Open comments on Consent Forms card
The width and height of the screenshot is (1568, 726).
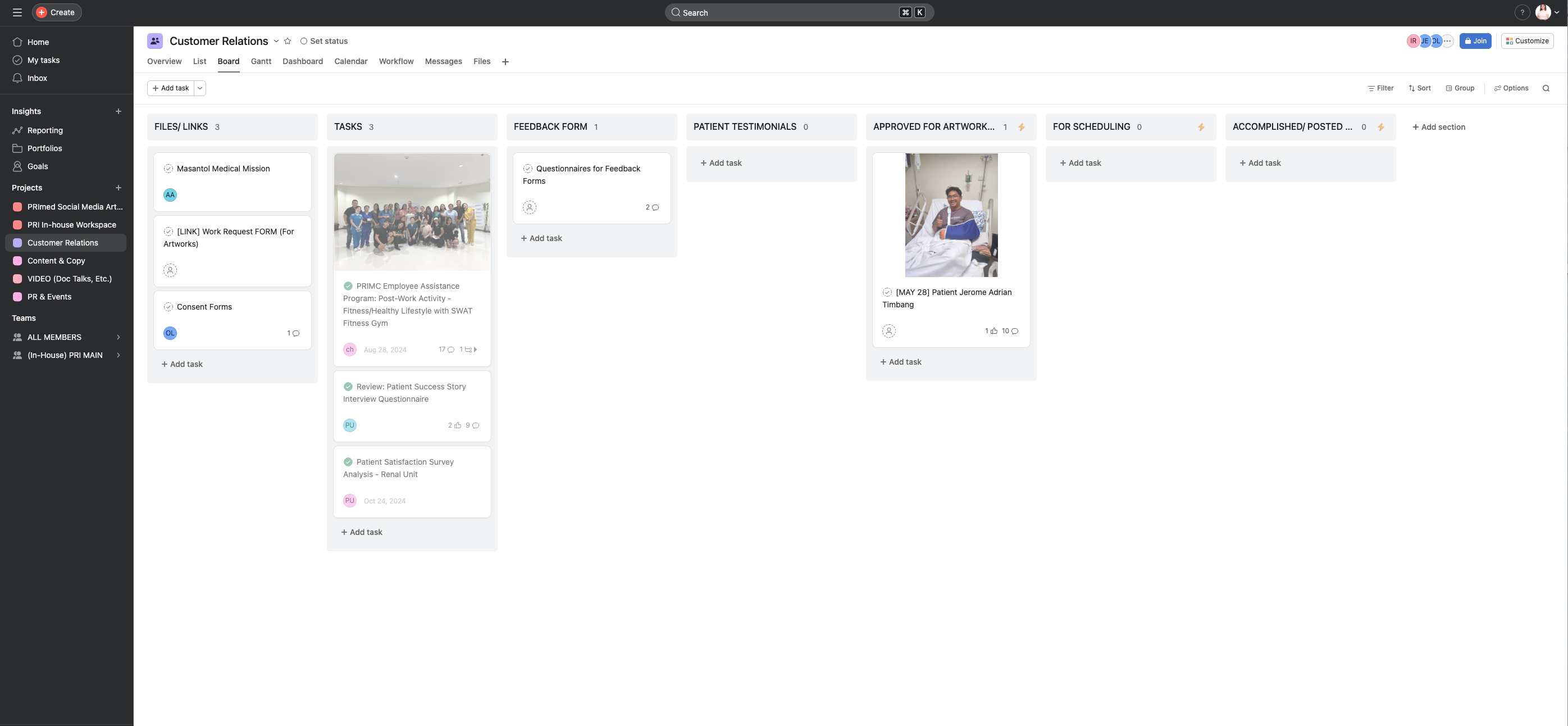[x=293, y=333]
